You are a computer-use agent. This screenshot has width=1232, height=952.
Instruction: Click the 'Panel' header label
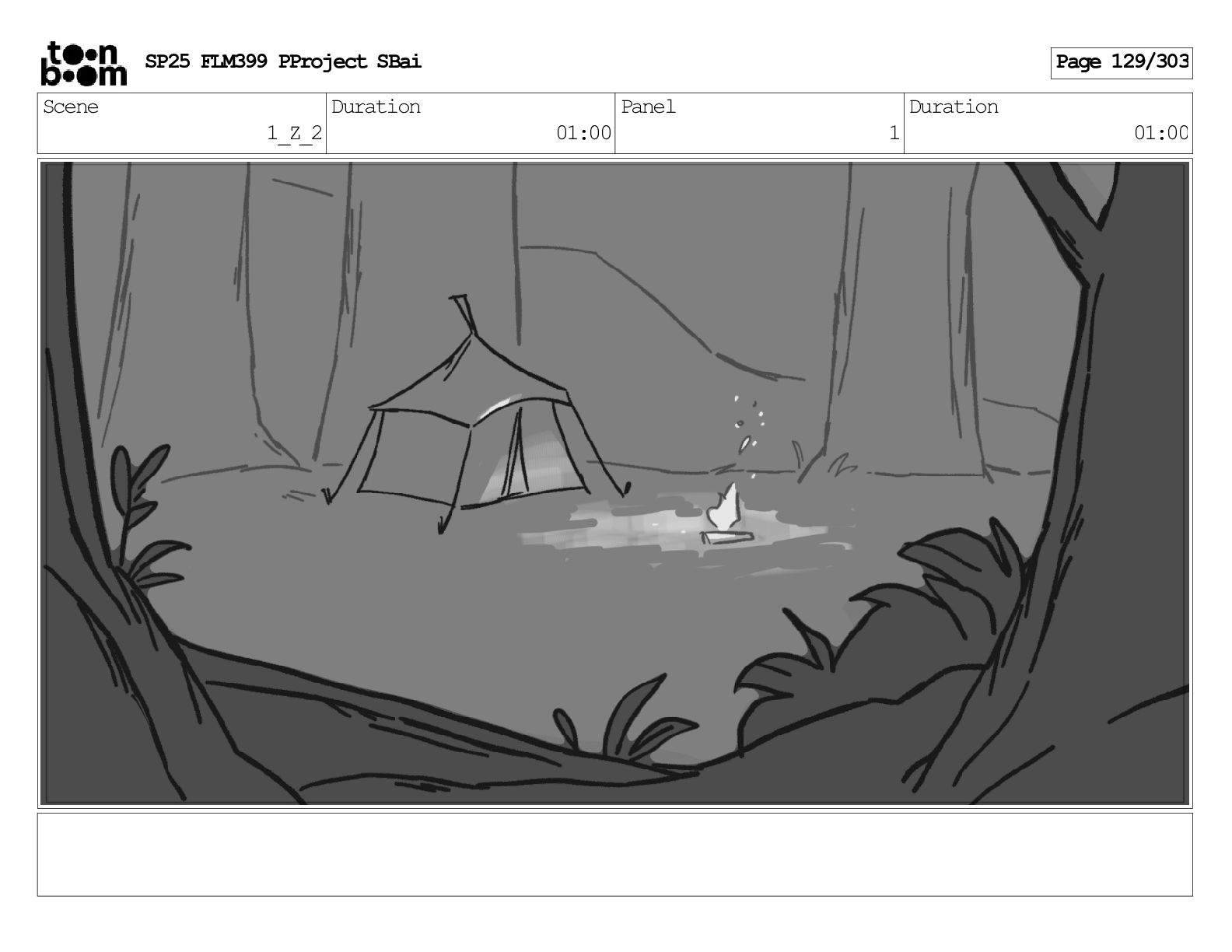click(648, 107)
